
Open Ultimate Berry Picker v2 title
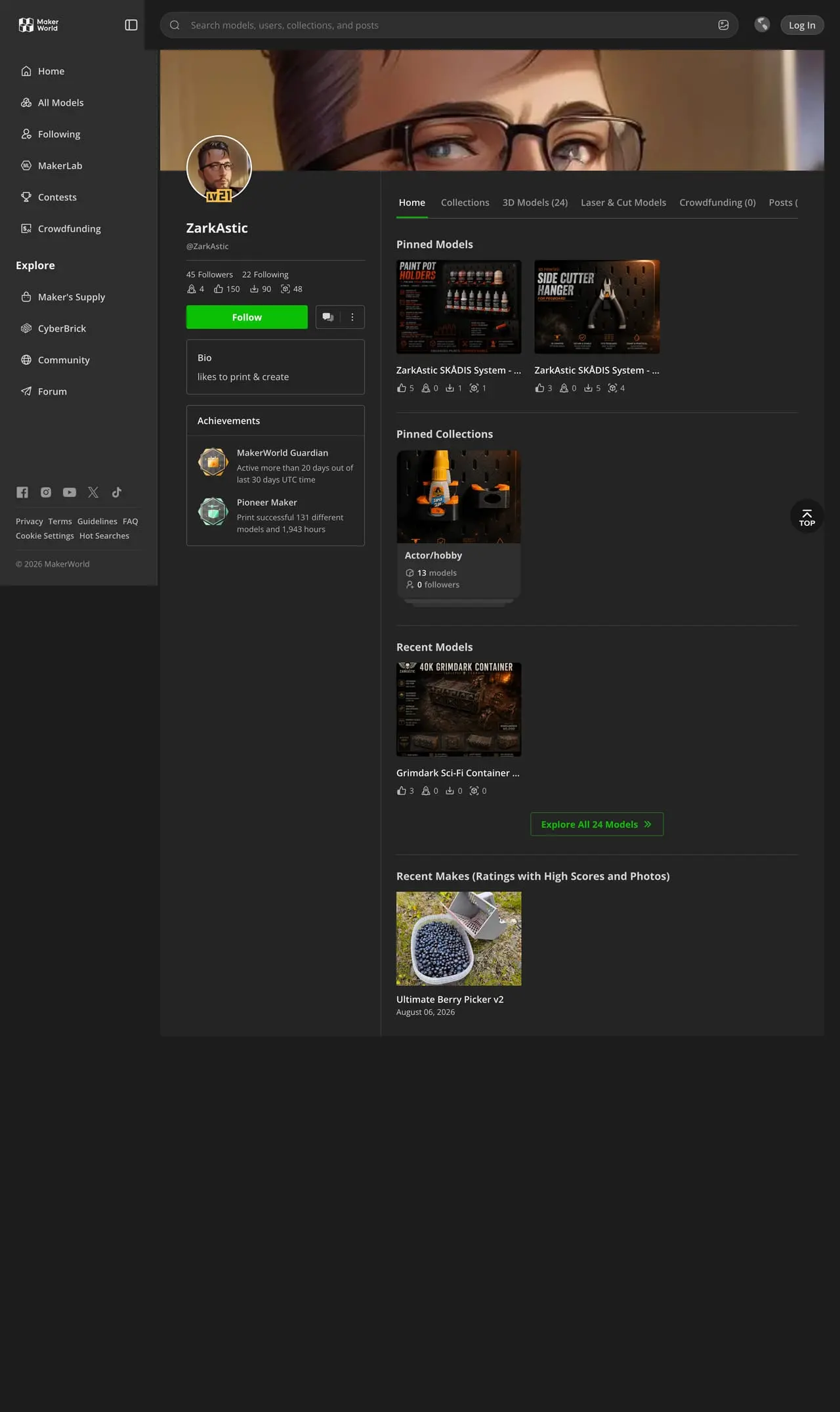(450, 999)
